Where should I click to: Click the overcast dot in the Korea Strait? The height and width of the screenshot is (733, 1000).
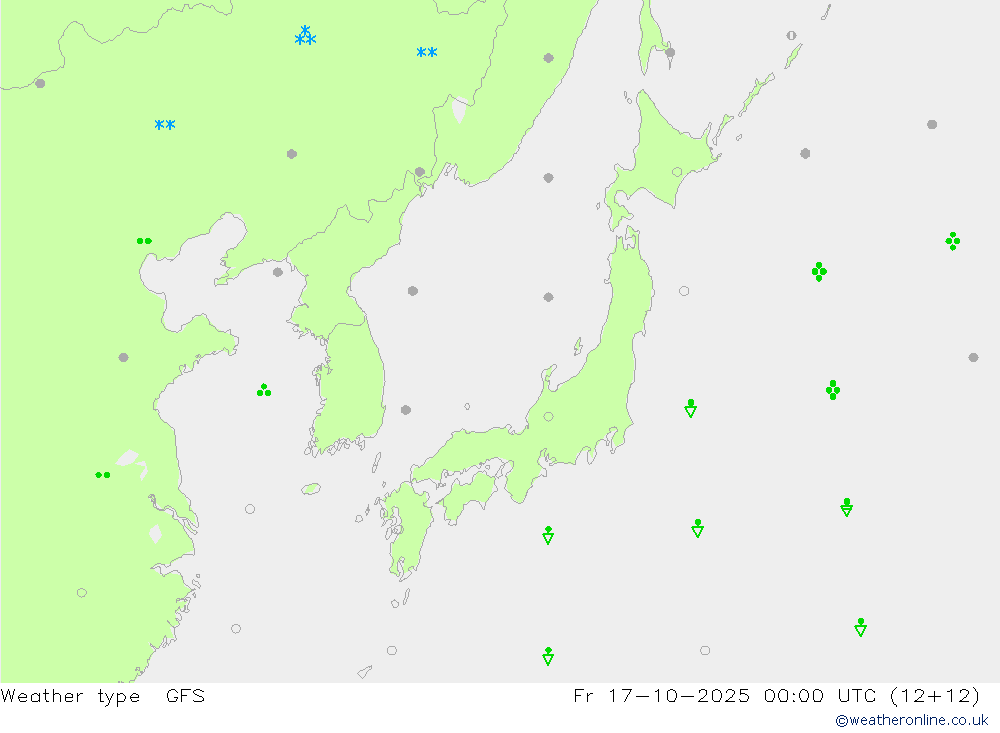tap(406, 410)
